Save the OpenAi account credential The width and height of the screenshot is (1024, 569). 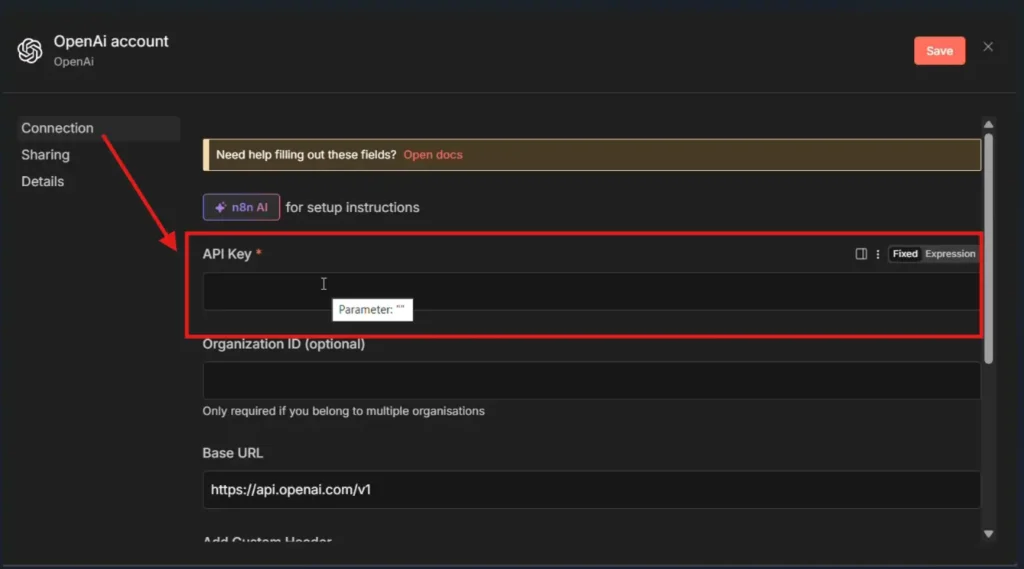[x=939, y=51]
